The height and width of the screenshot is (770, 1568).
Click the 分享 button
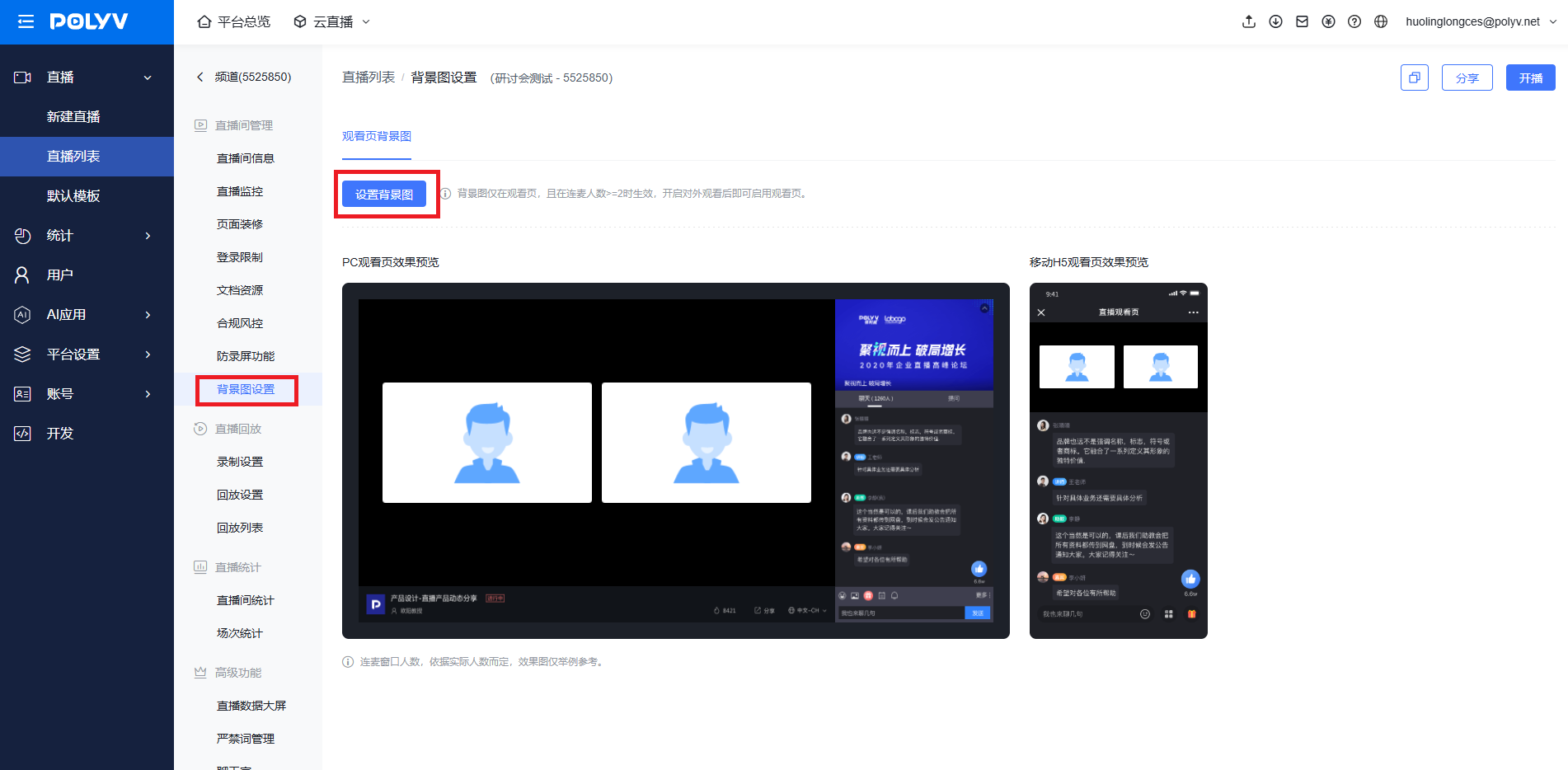tap(1467, 77)
